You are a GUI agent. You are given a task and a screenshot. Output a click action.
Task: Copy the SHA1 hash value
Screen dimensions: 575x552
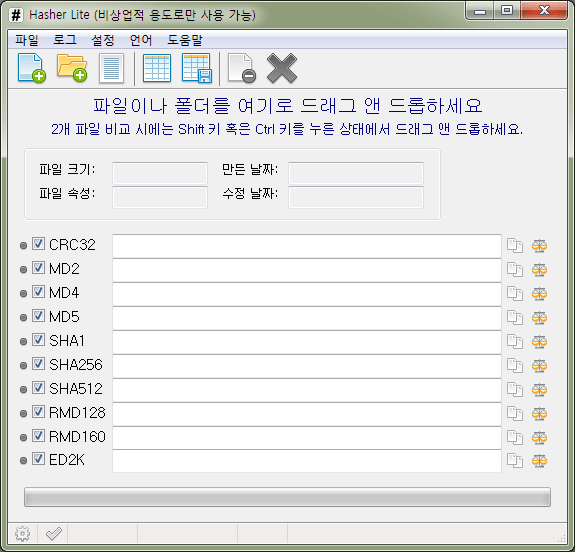(515, 341)
